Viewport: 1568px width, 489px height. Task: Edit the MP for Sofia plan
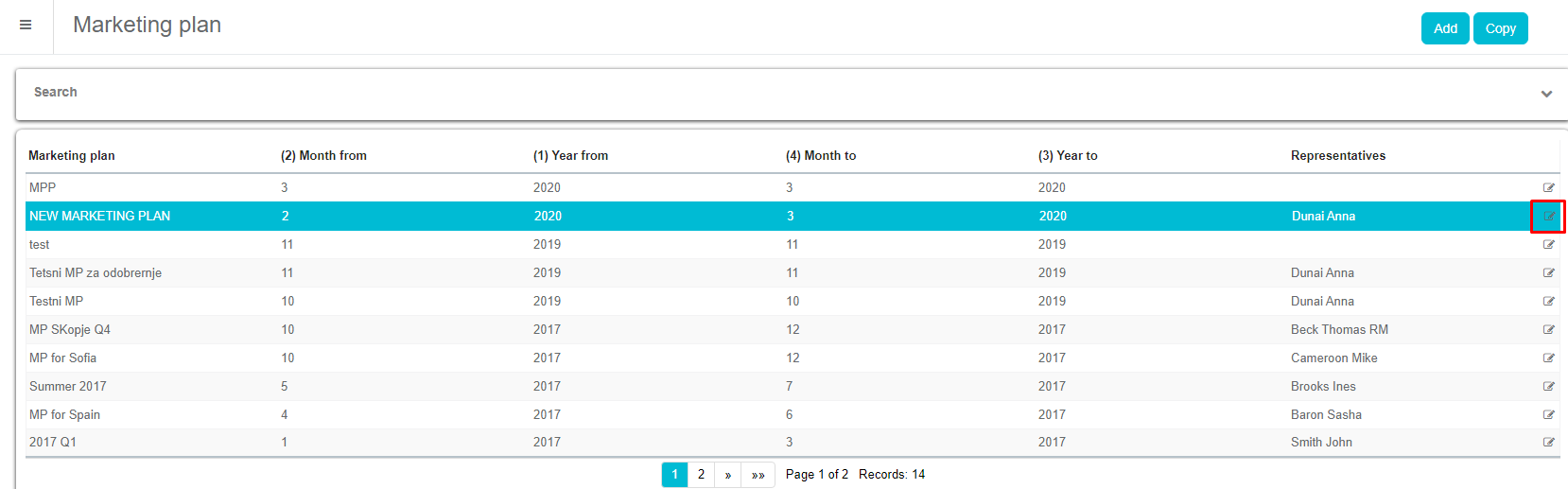point(1548,358)
